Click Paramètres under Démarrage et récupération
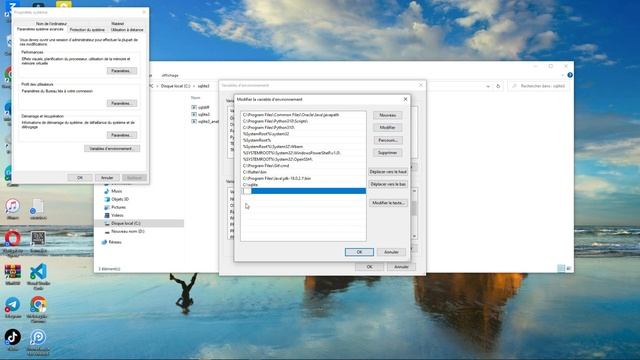This screenshot has width=640, height=360. click(122, 135)
